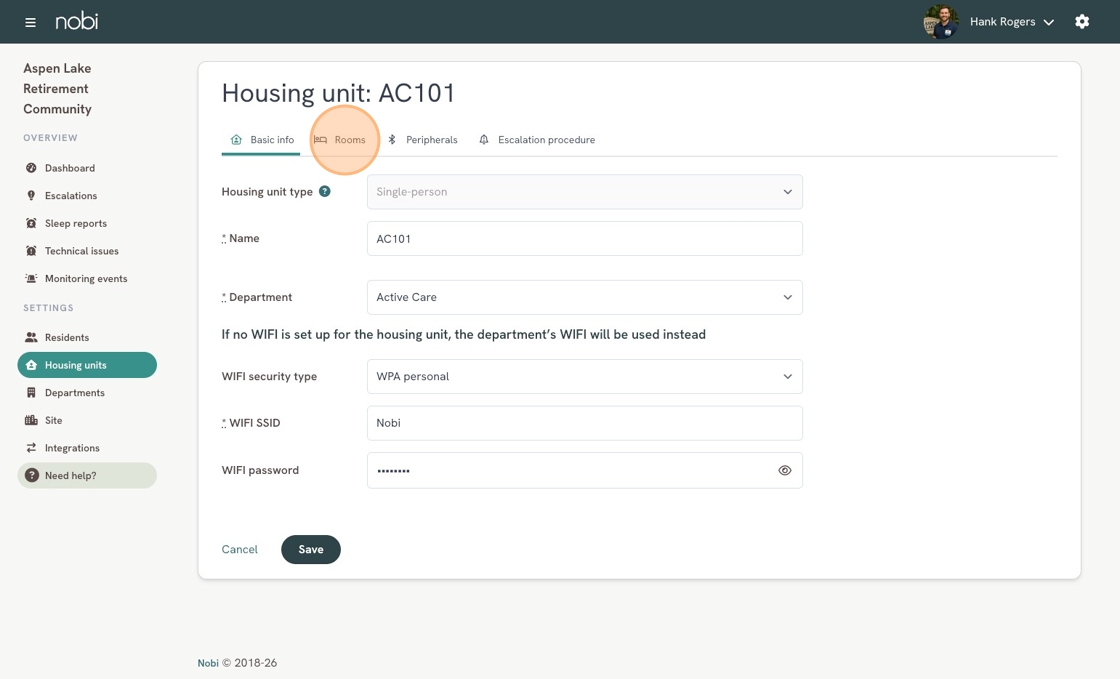
Task: Click the help icon beside Housing unit type
Action: point(324,191)
